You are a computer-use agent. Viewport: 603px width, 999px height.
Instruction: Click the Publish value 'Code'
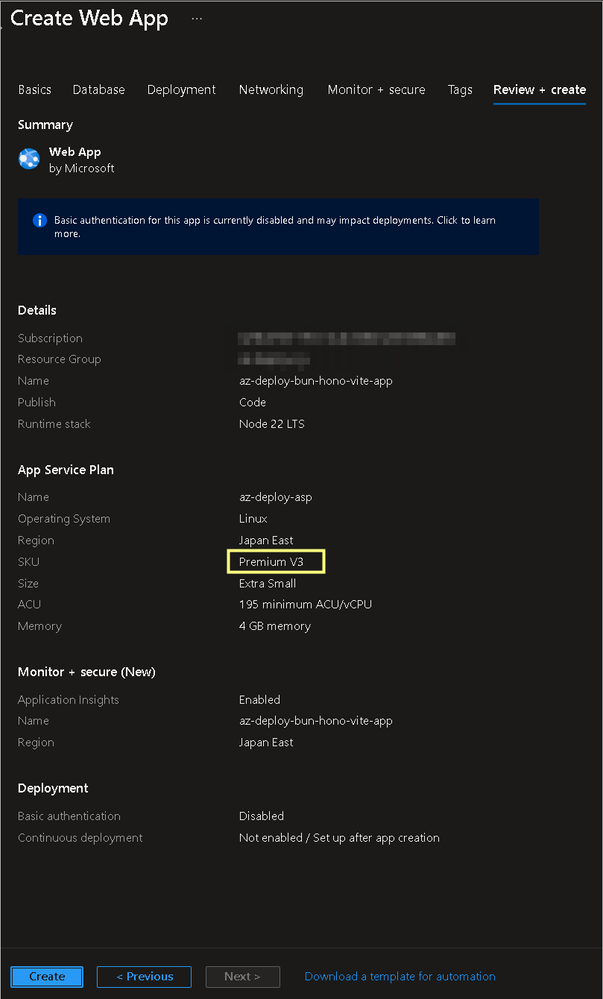point(252,403)
